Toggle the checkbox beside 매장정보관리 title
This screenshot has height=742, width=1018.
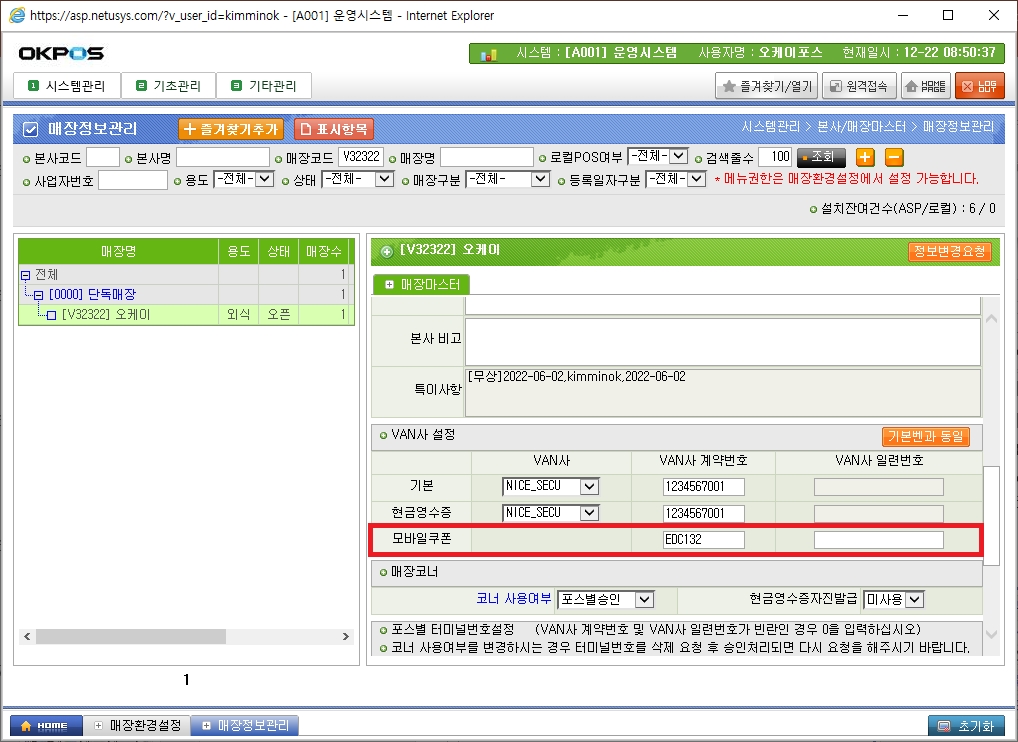coord(30,129)
